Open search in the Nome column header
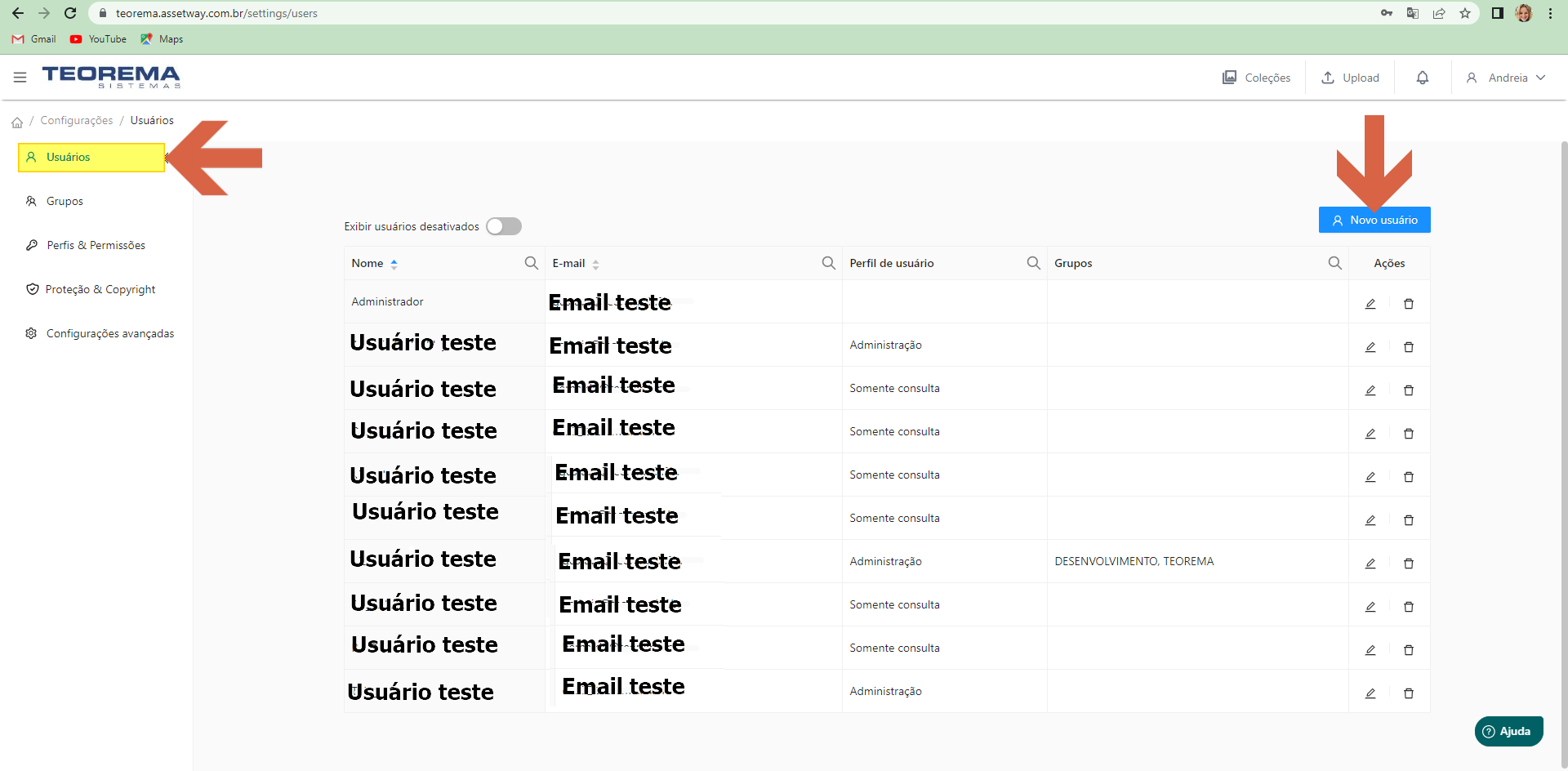Image resolution: width=1568 pixels, height=771 pixels. pos(532,263)
